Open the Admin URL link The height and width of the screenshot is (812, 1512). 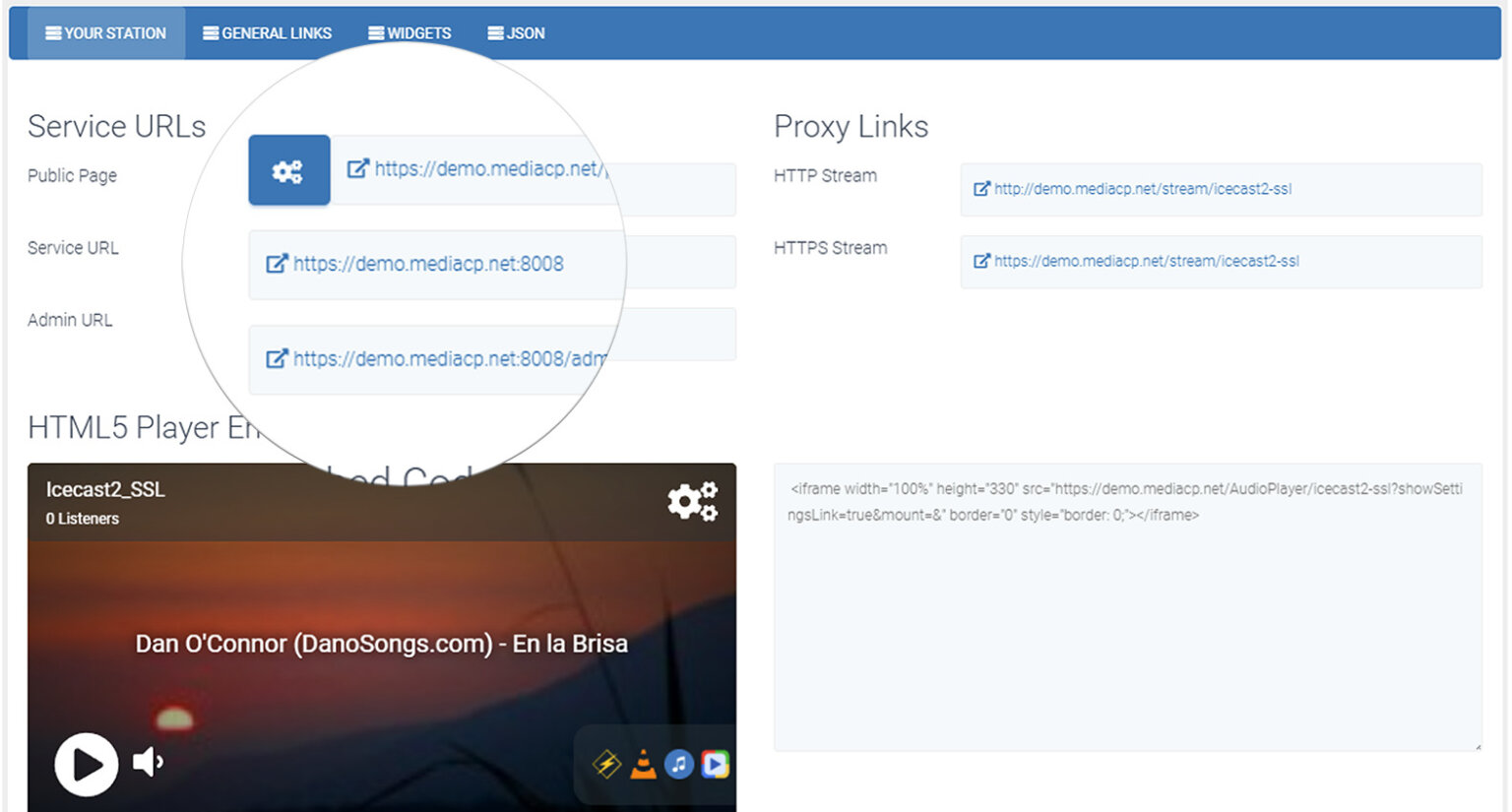(449, 359)
